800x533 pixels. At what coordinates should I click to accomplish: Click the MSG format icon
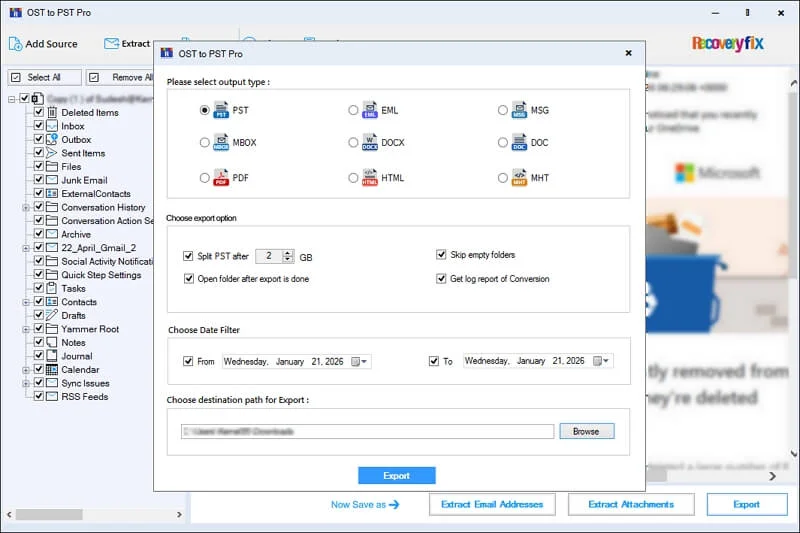click(x=519, y=110)
